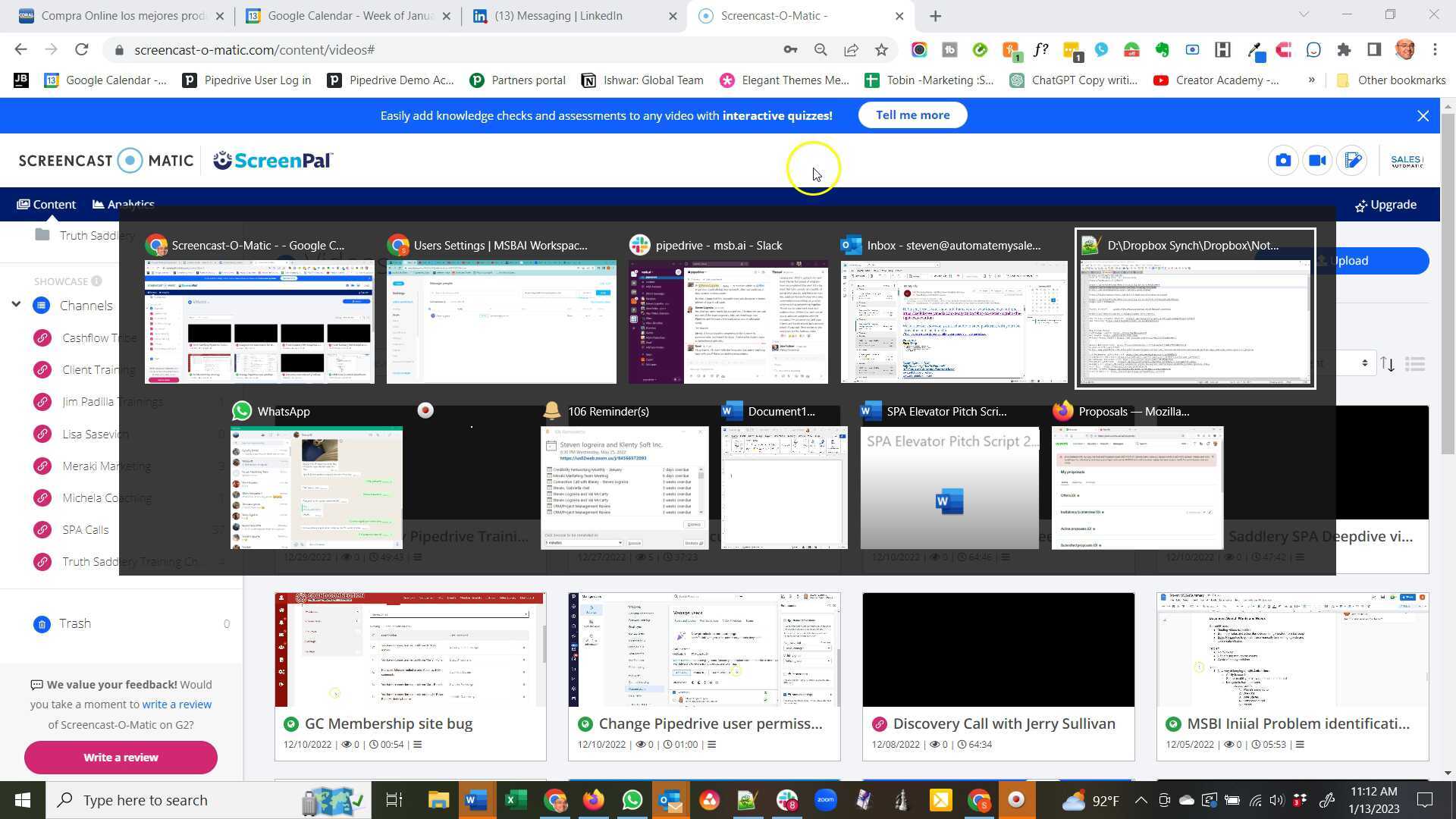Click the Zoom icon in taskbar

[x=825, y=799]
